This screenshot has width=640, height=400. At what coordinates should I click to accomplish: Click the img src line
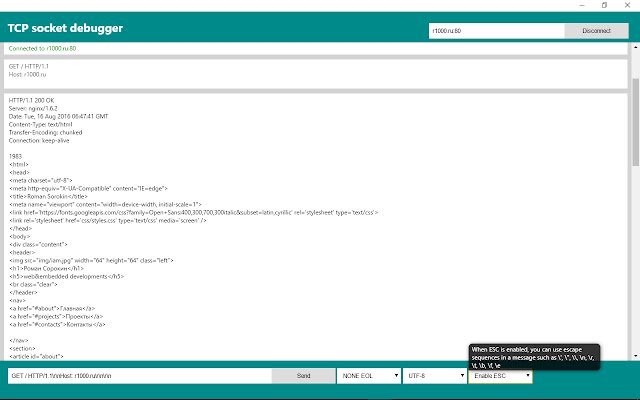[91, 260]
